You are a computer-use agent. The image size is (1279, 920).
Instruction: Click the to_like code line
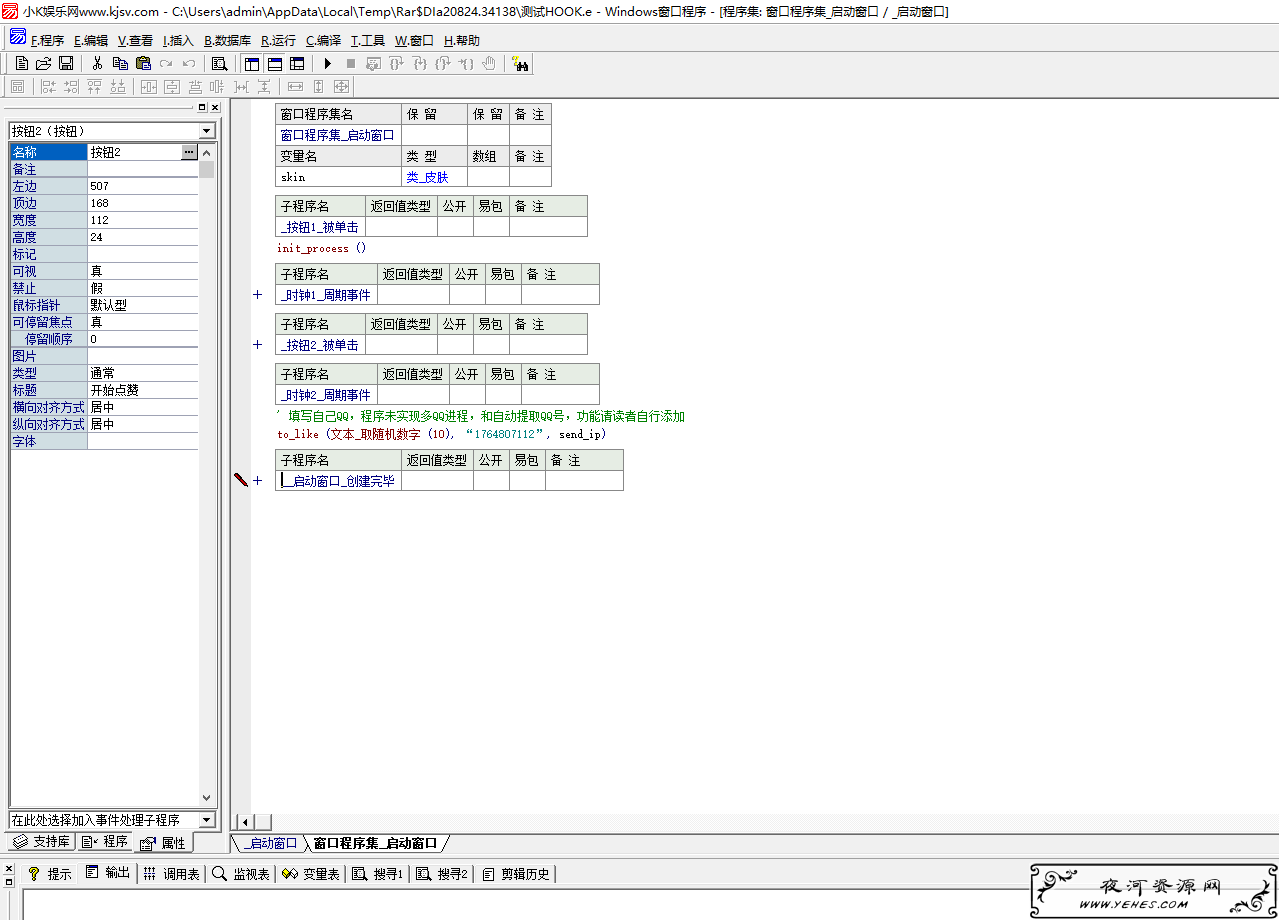tap(442, 435)
